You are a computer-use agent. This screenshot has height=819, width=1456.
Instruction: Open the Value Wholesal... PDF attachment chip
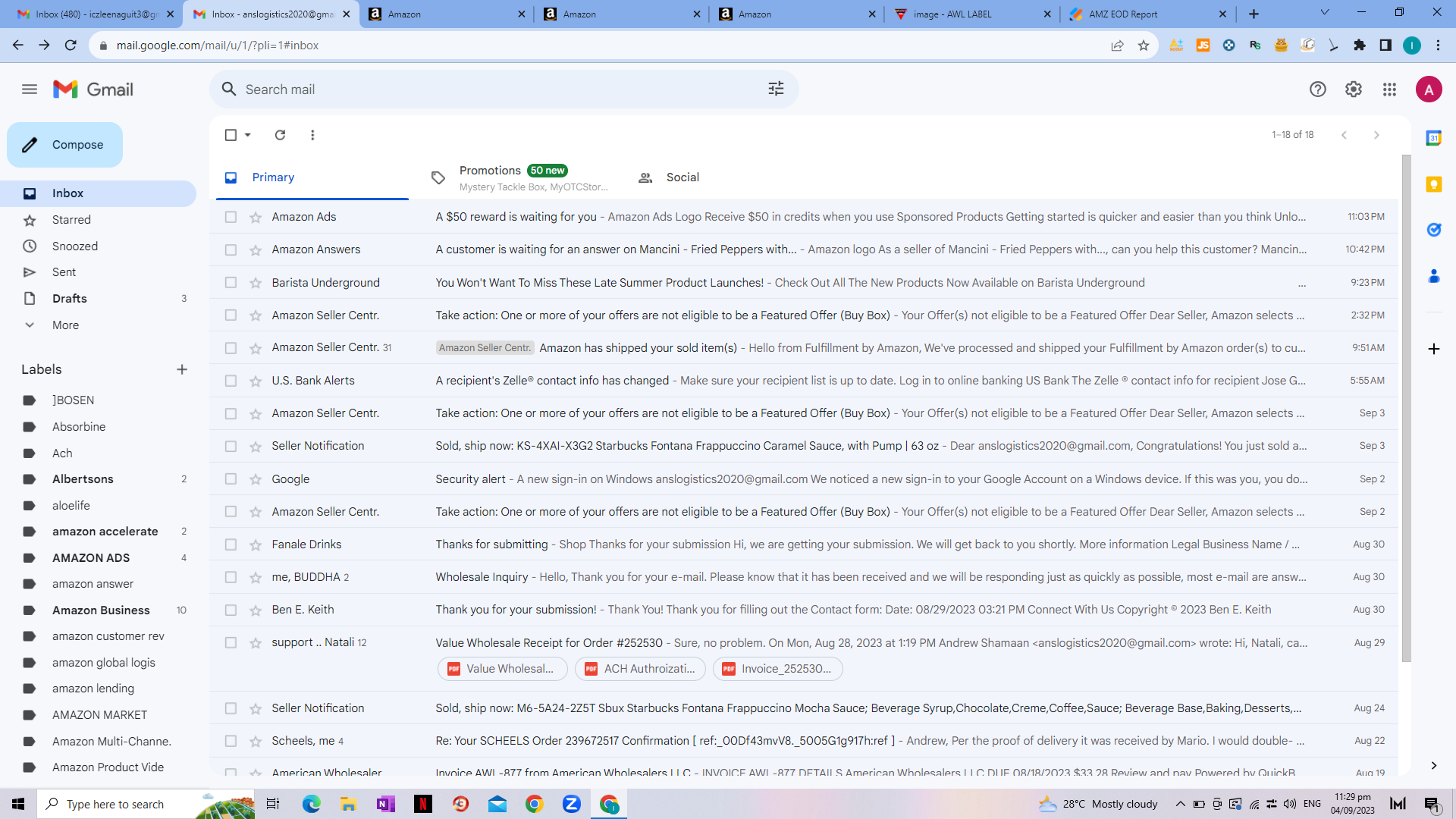(502, 669)
